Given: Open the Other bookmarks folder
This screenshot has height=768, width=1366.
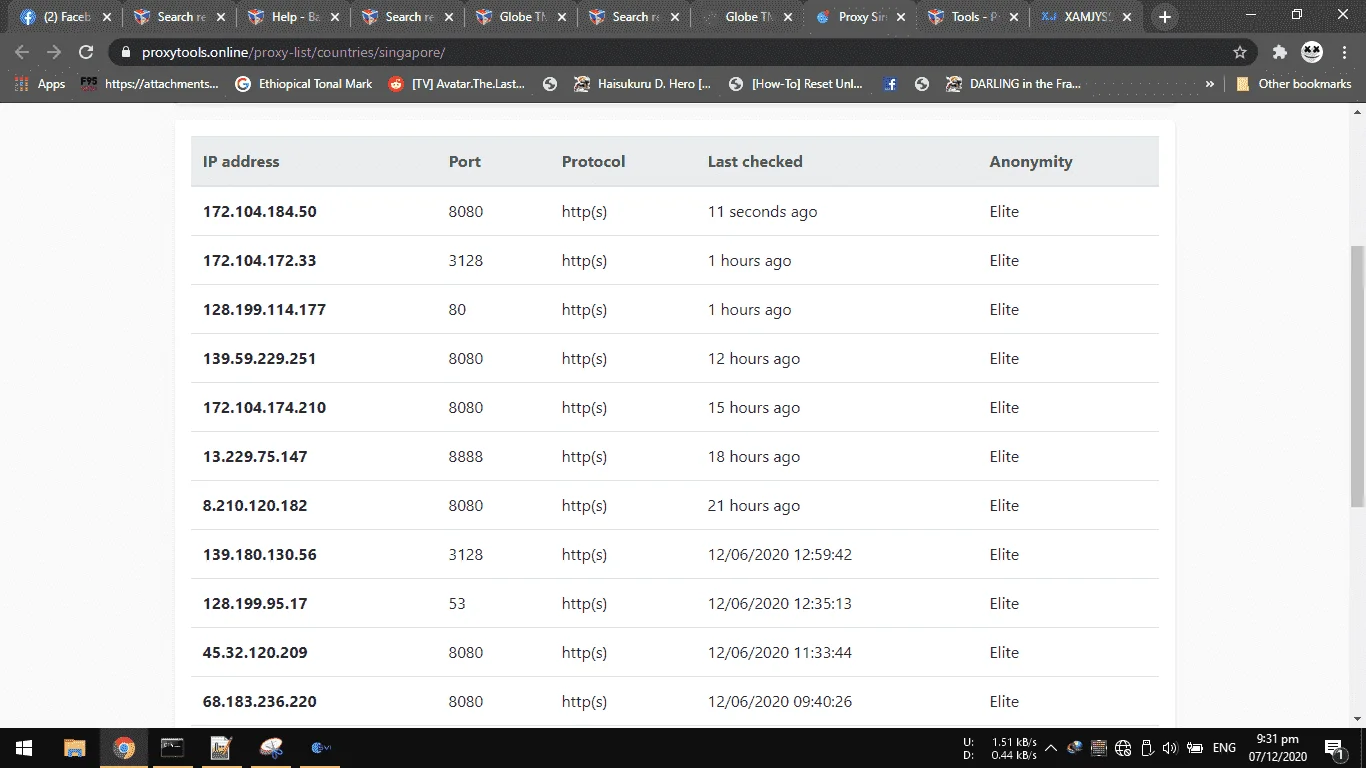Looking at the screenshot, I should pos(1294,84).
